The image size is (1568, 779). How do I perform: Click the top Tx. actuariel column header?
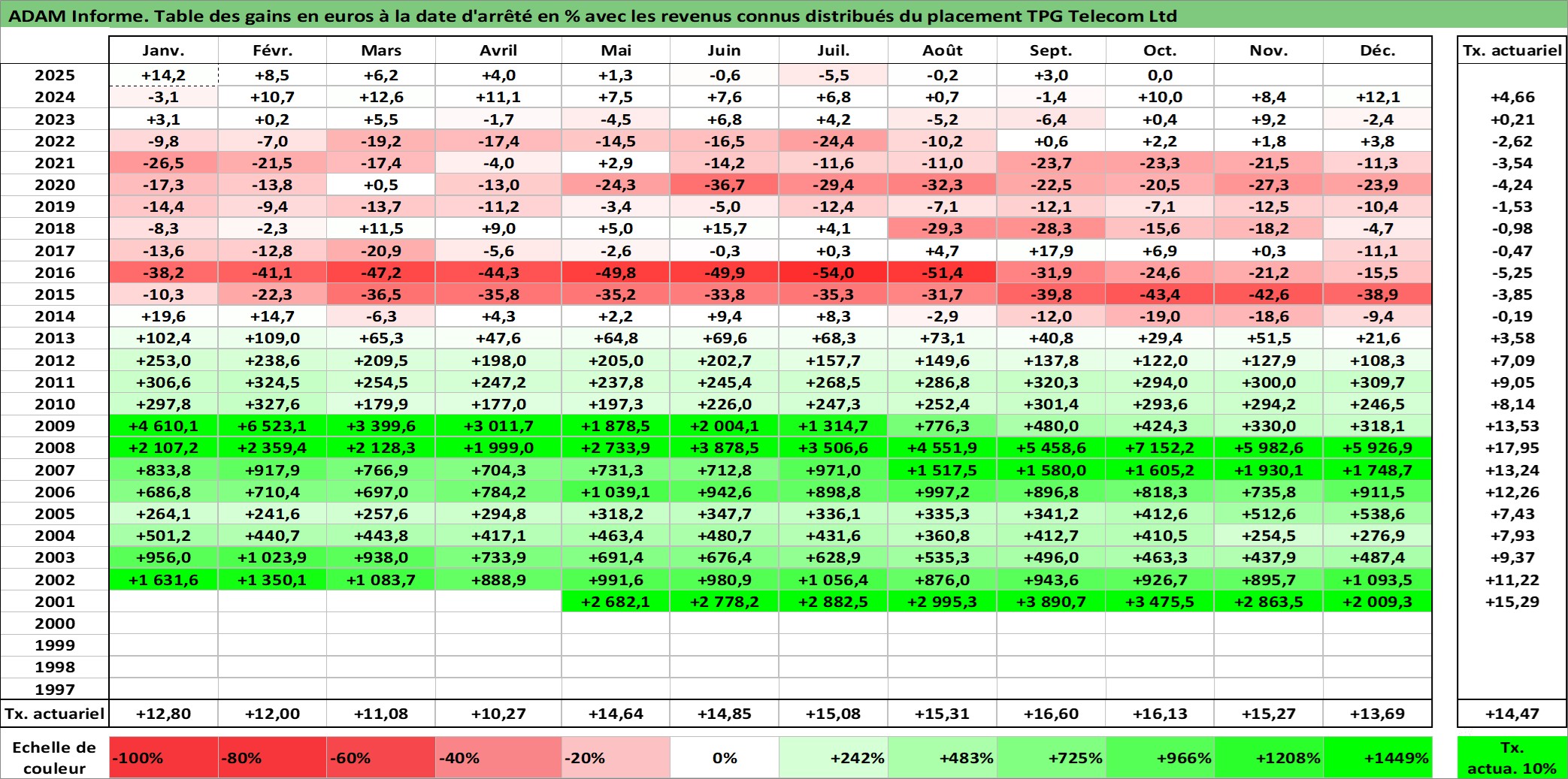pyautogui.click(x=1512, y=50)
